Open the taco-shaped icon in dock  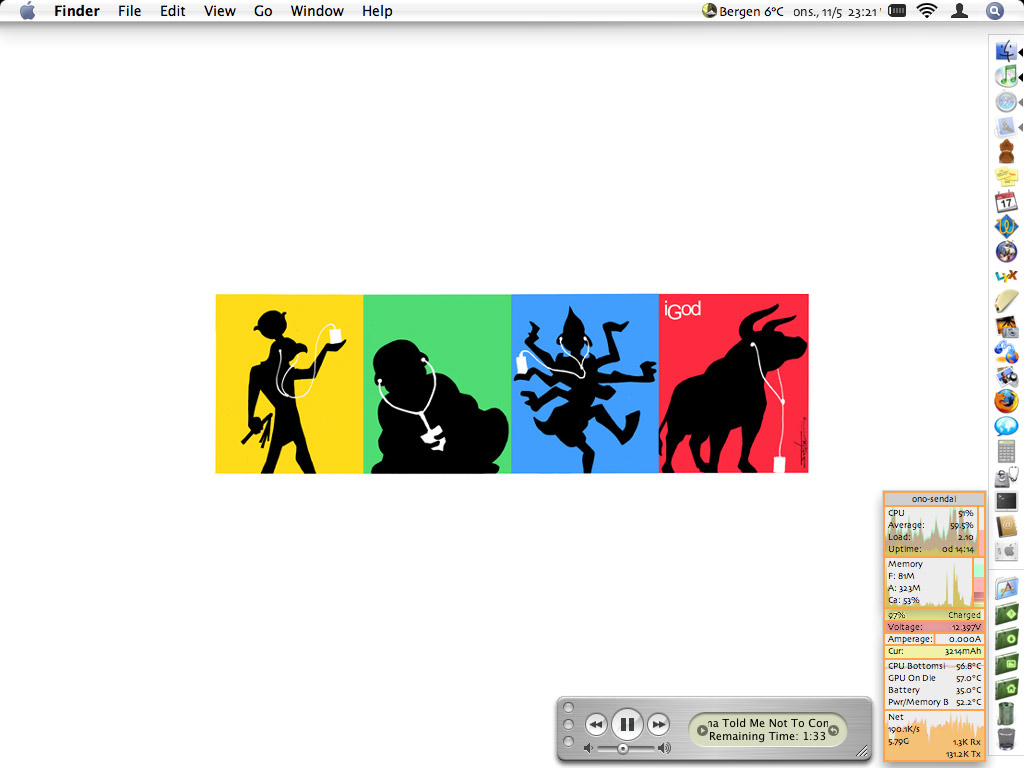(1006, 301)
